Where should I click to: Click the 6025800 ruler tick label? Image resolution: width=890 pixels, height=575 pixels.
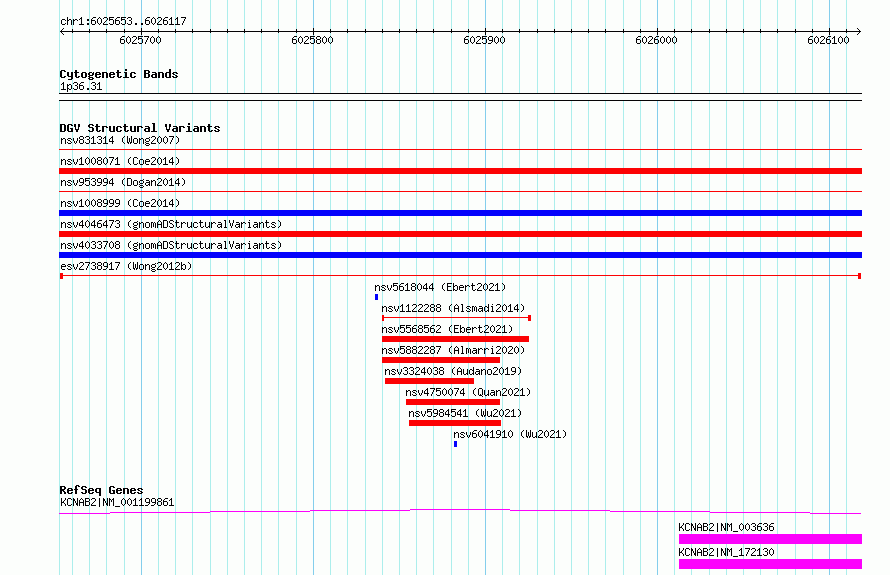[x=312, y=40]
